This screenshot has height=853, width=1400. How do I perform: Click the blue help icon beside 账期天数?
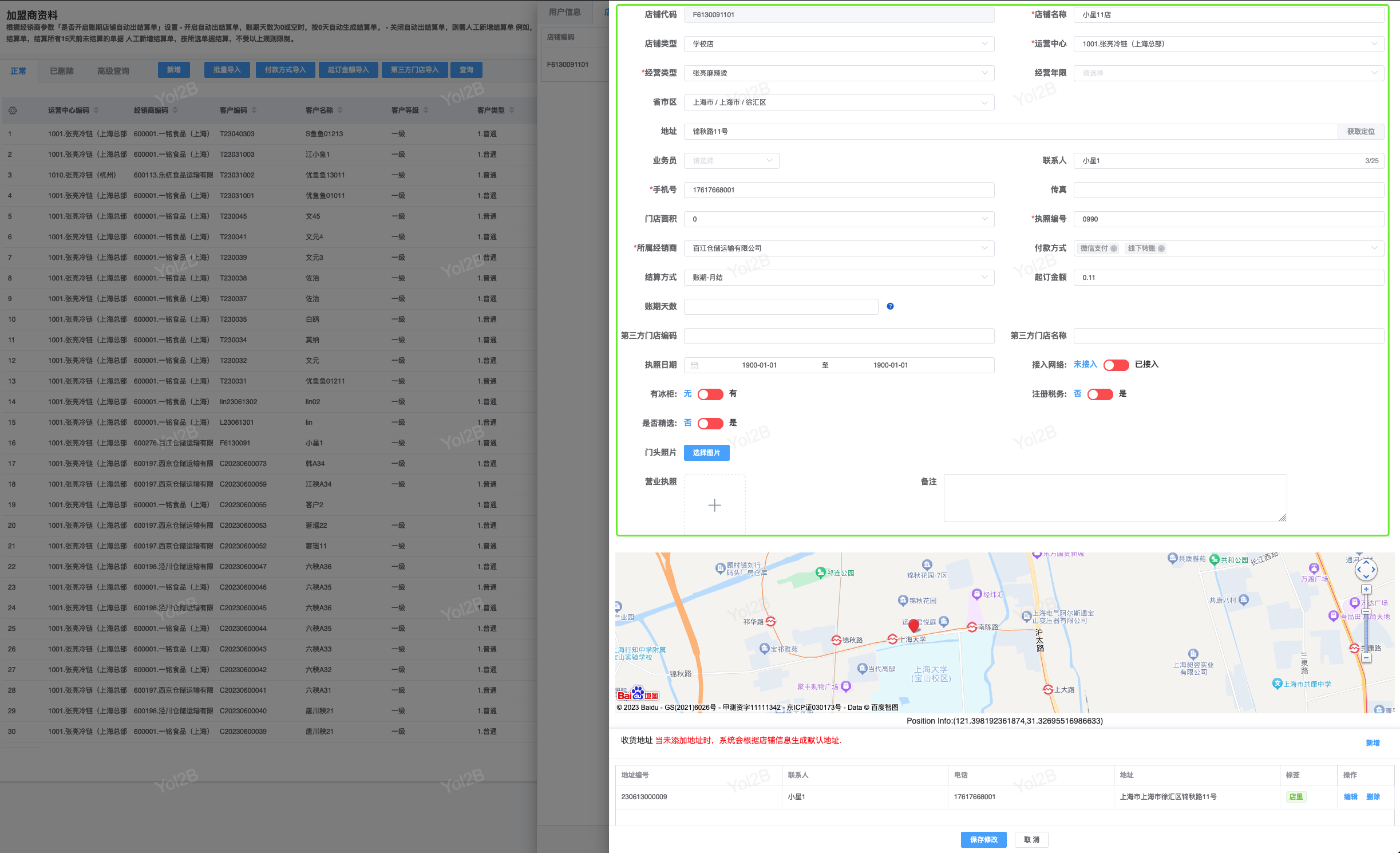(x=890, y=306)
